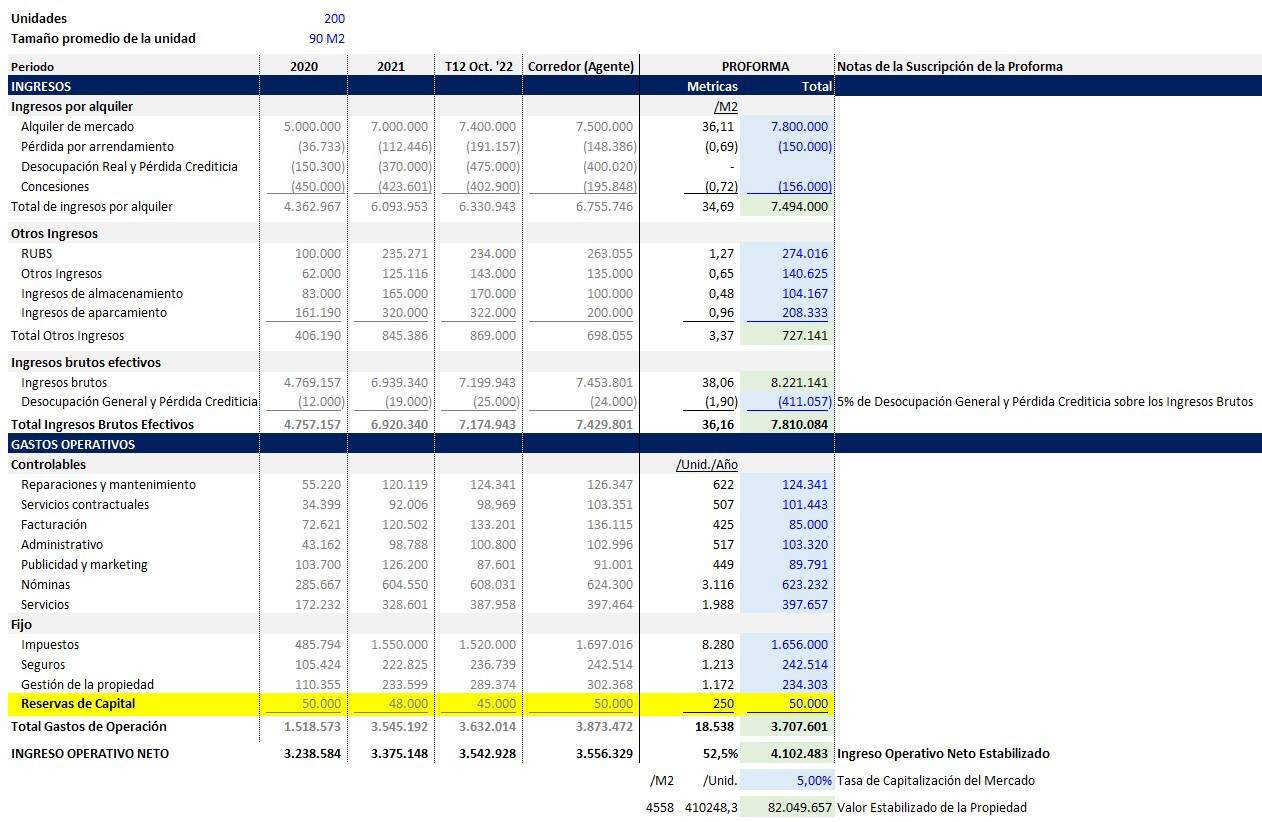1262x822 pixels.
Task: Click the T12 Oct. '22 column header
Action: pyautogui.click(x=478, y=67)
